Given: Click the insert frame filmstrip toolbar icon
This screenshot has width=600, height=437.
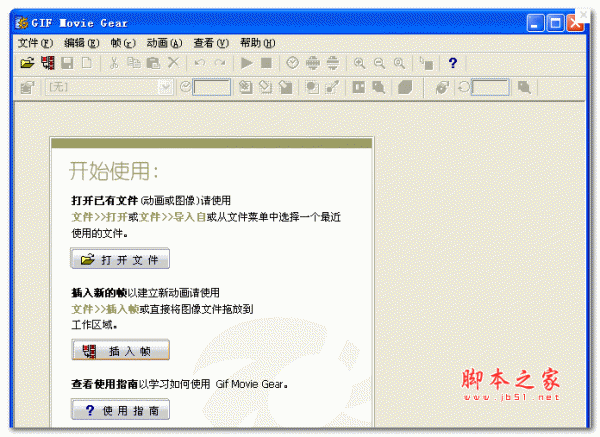Looking at the screenshot, I should point(48,63).
